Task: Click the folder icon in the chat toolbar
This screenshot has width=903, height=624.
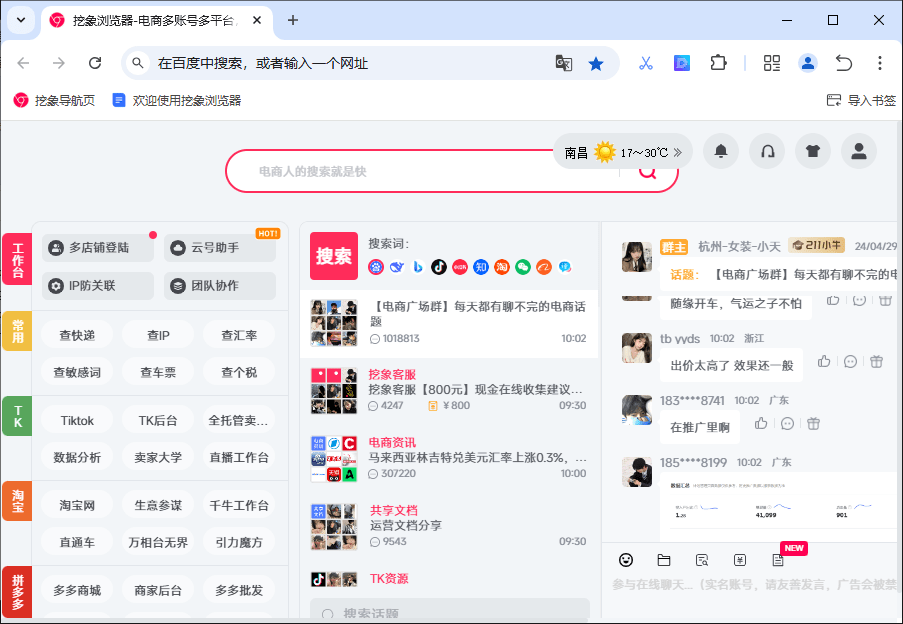Action: point(663,560)
